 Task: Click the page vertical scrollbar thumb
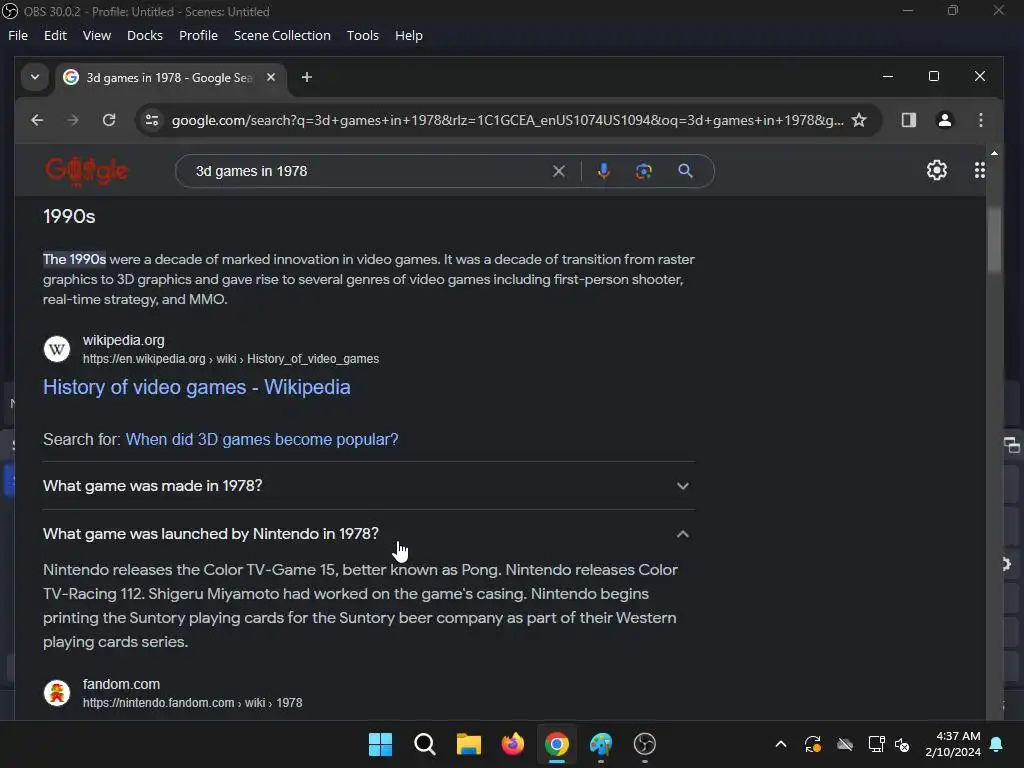(x=994, y=240)
